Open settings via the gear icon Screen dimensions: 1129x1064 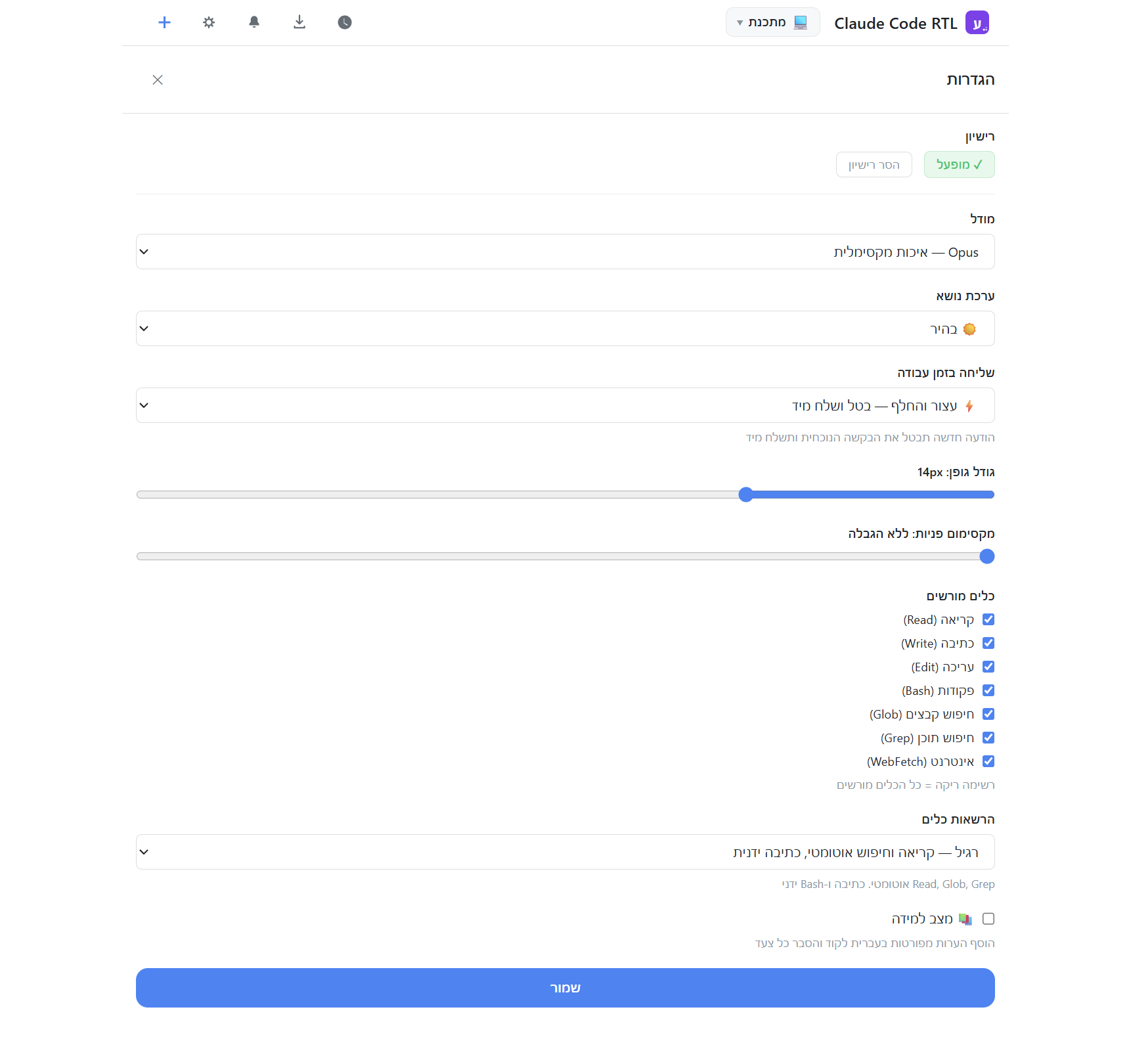pos(209,22)
